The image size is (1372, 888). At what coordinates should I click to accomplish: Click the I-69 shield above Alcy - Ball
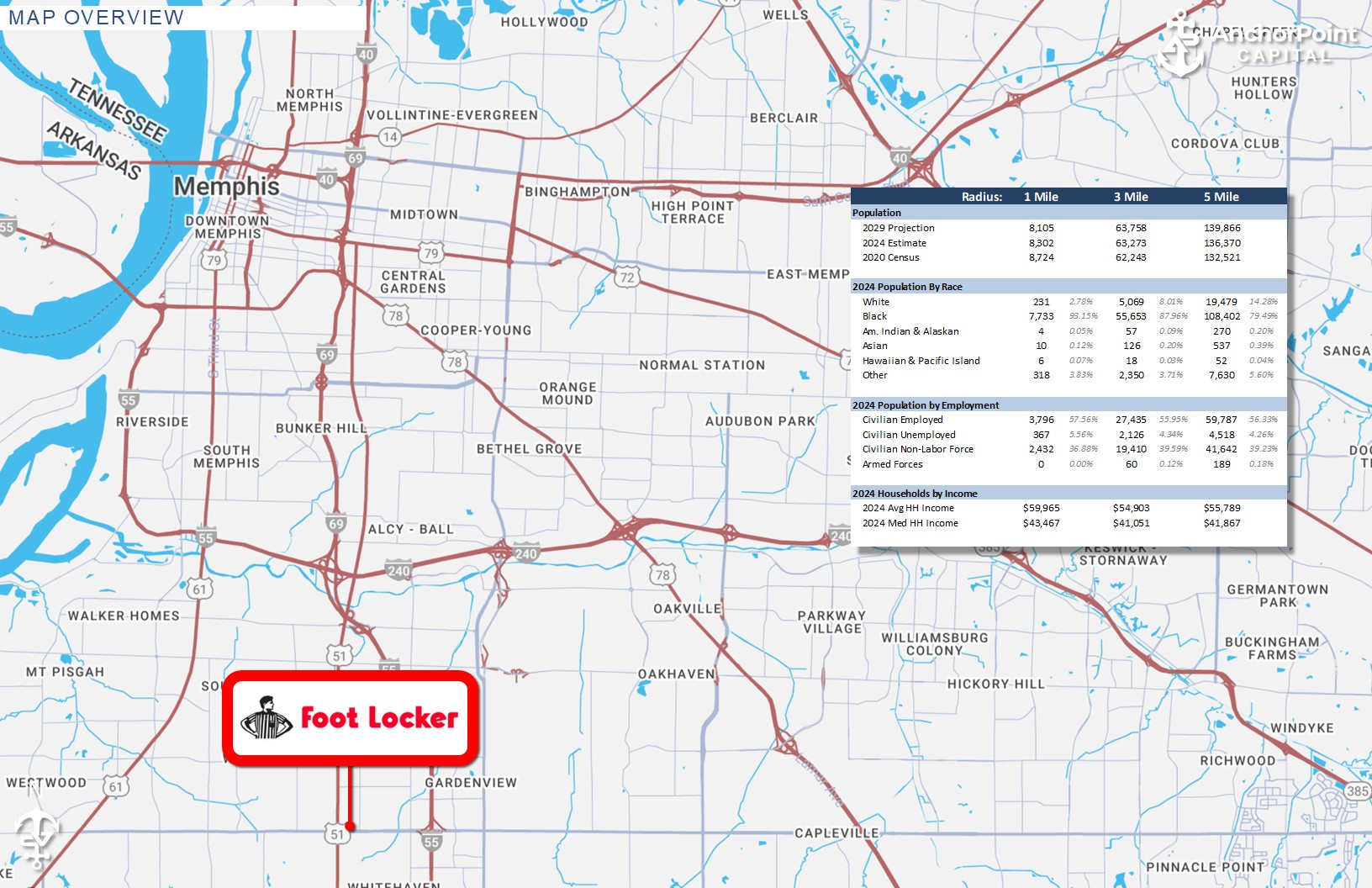coord(336,524)
